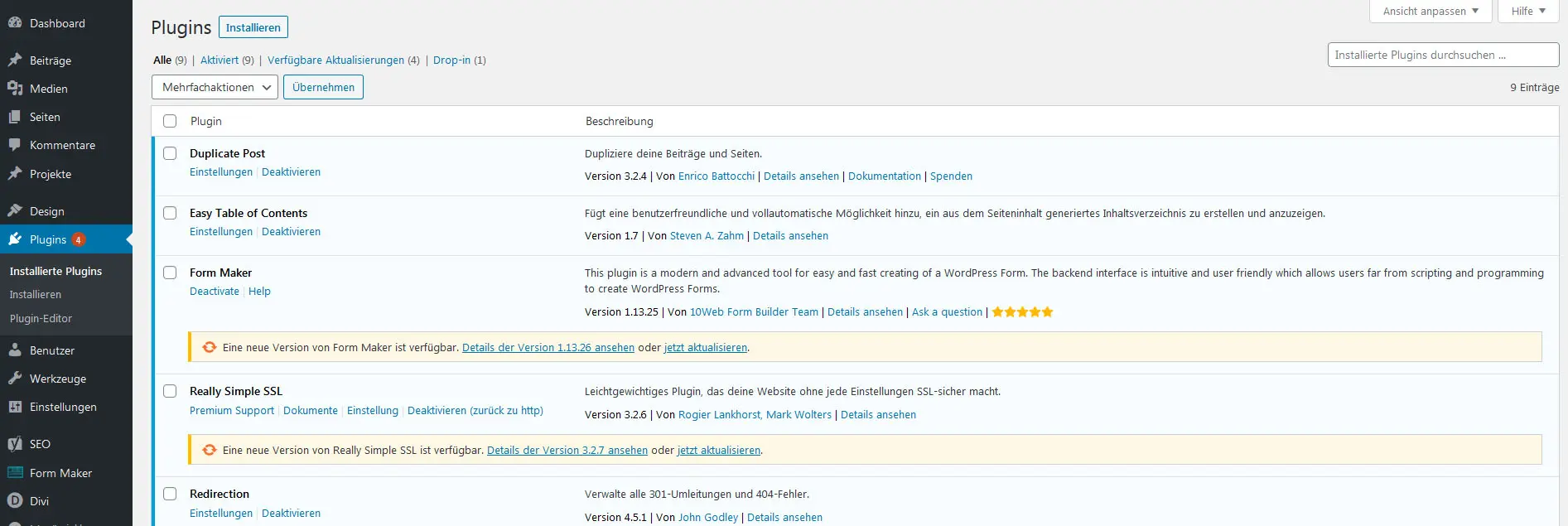Screen dimensions: 1568x526
Task: Click the Medien media icon
Action: [15, 89]
